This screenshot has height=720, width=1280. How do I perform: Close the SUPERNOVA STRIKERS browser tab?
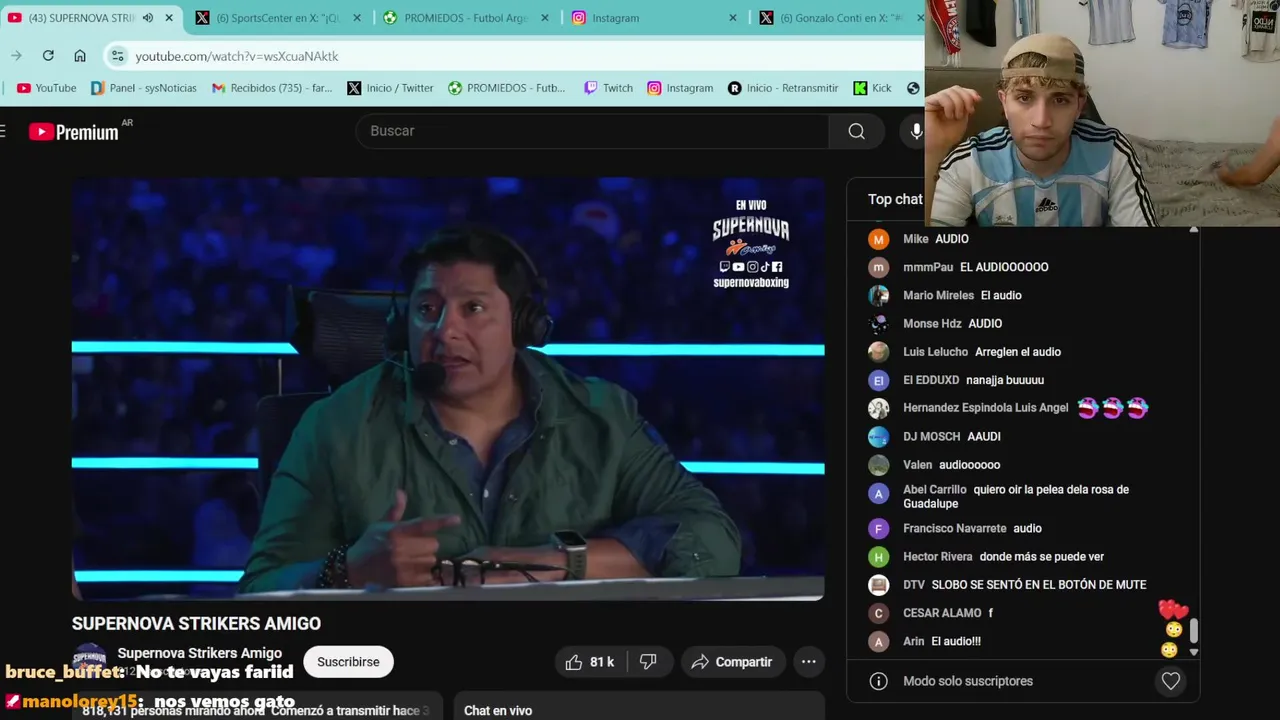pos(169,18)
